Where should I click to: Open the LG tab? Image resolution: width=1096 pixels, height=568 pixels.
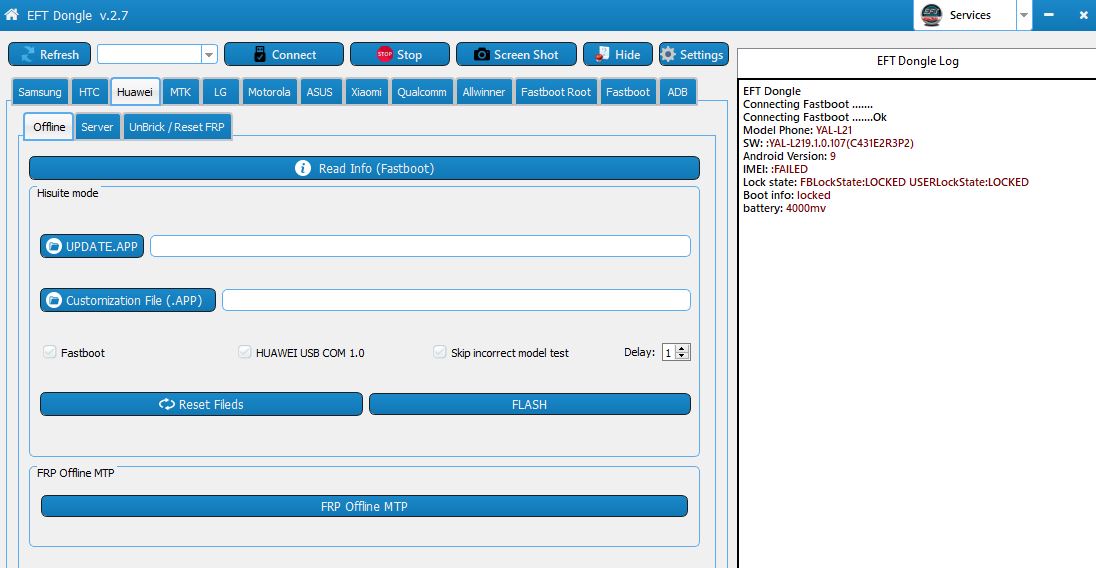click(220, 92)
